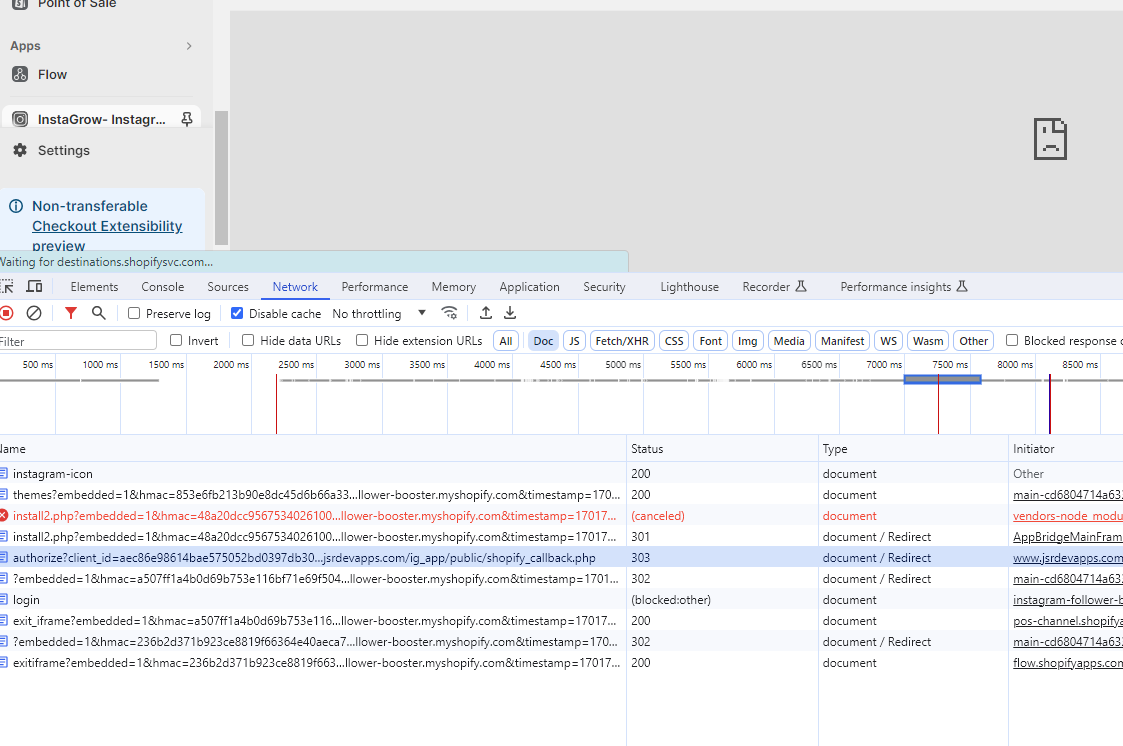Filter by WS requests

(888, 341)
